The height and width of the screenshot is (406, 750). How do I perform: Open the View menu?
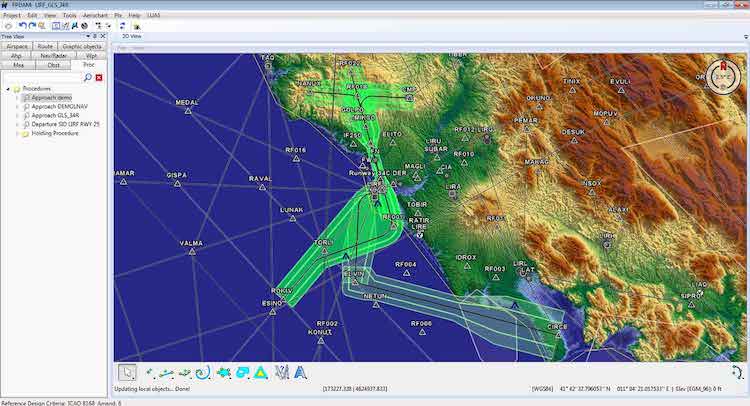pos(50,16)
